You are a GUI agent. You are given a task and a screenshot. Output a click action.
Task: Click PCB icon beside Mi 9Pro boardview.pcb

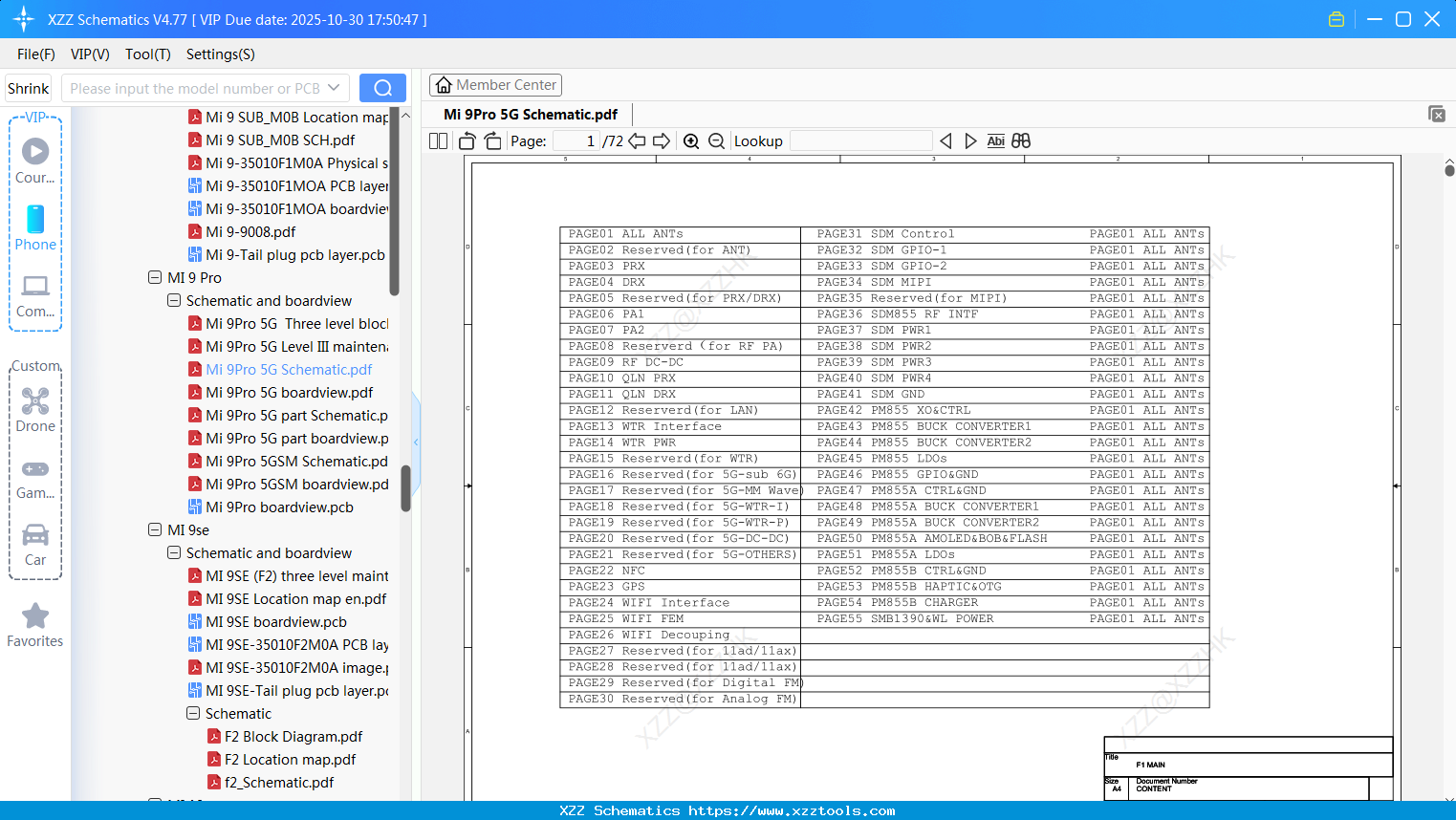coord(195,507)
